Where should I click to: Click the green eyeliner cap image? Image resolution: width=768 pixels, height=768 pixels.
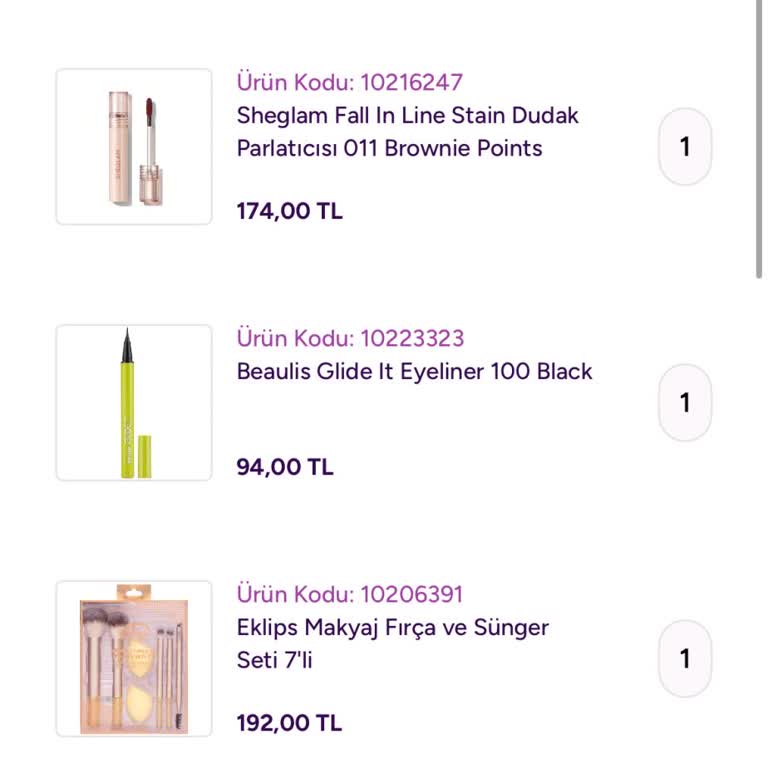click(144, 456)
